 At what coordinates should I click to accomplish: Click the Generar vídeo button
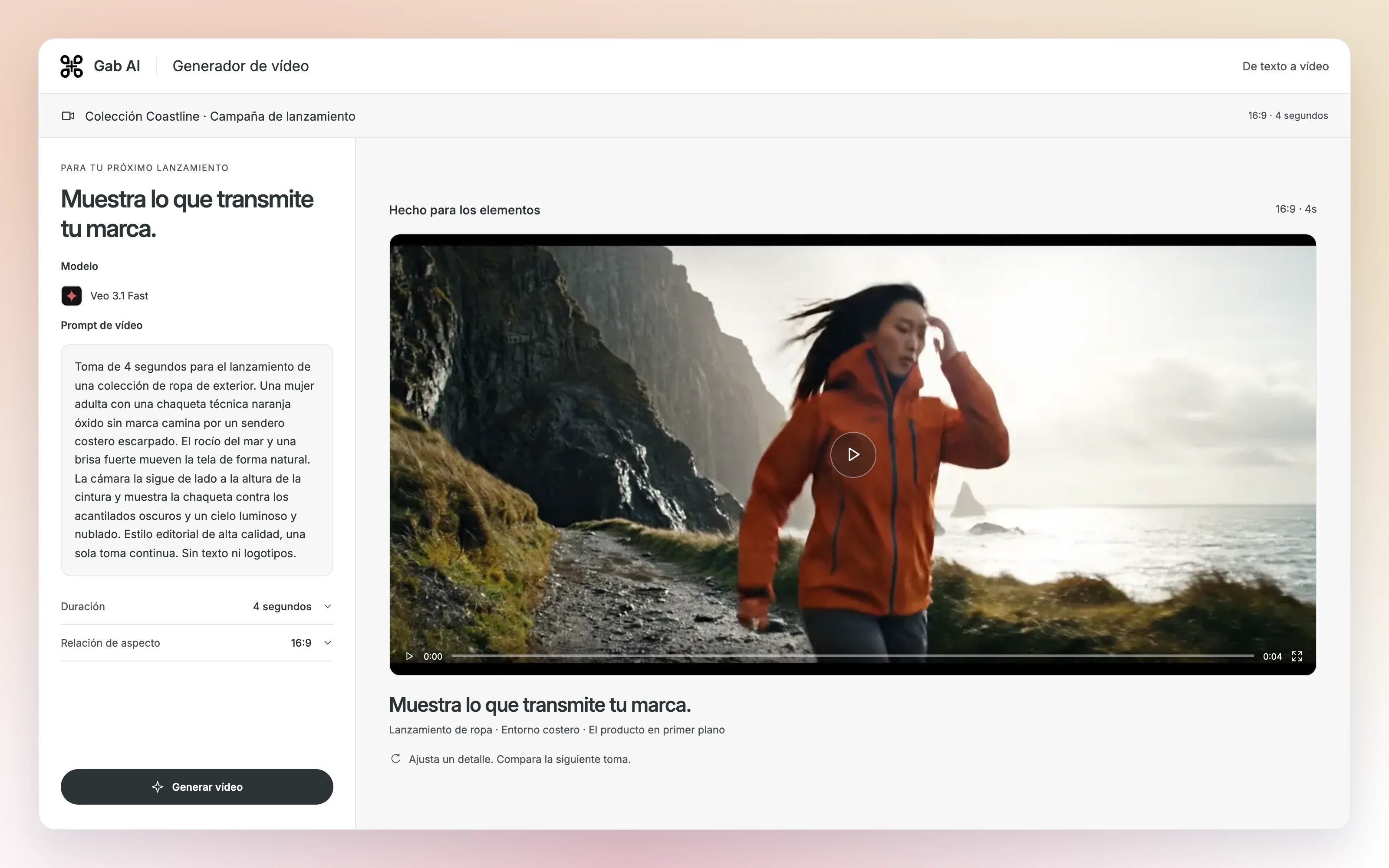[197, 787]
